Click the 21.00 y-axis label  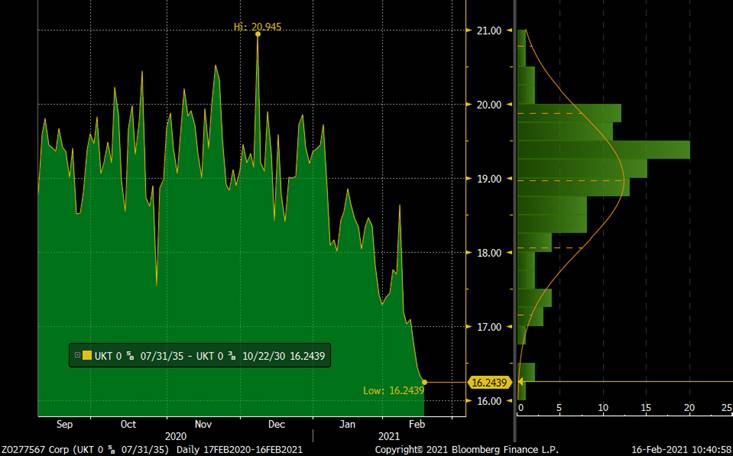[489, 30]
